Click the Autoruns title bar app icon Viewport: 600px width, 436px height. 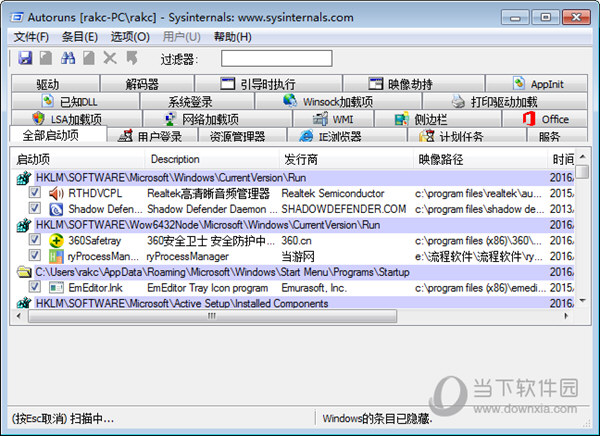coord(16,17)
